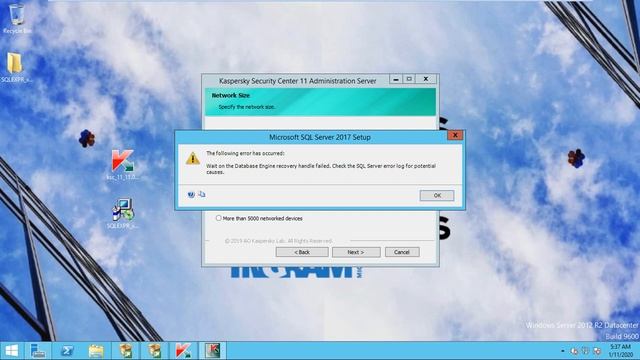Click Next in the Kaspersky installer

(x=356, y=252)
